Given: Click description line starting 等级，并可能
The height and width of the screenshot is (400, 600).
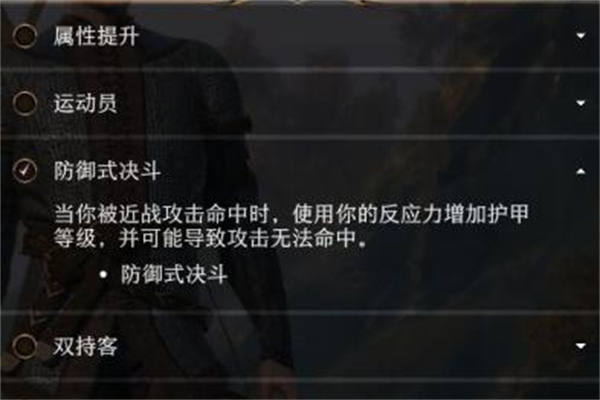Looking at the screenshot, I should pos(210,239).
